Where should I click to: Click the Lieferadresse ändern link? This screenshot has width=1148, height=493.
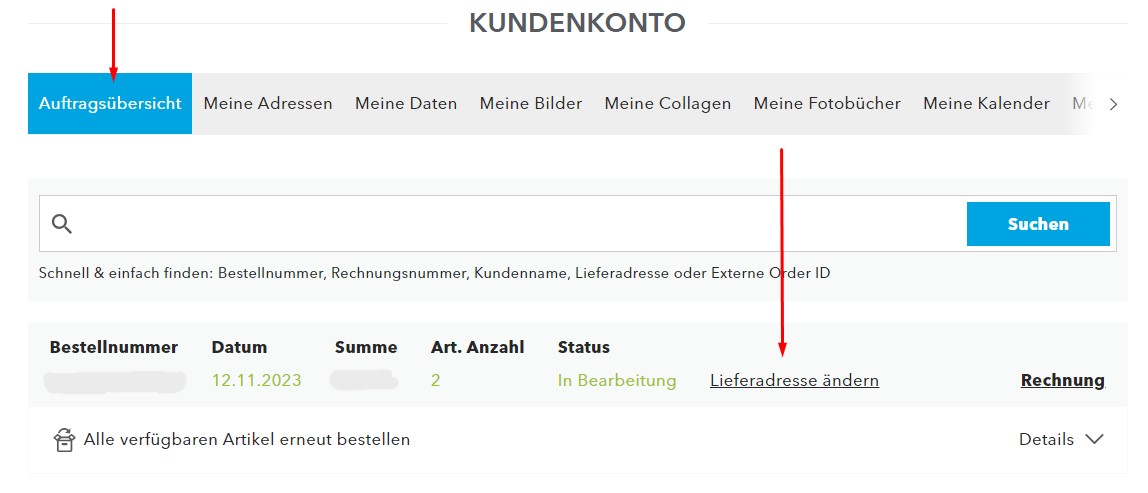(x=794, y=380)
